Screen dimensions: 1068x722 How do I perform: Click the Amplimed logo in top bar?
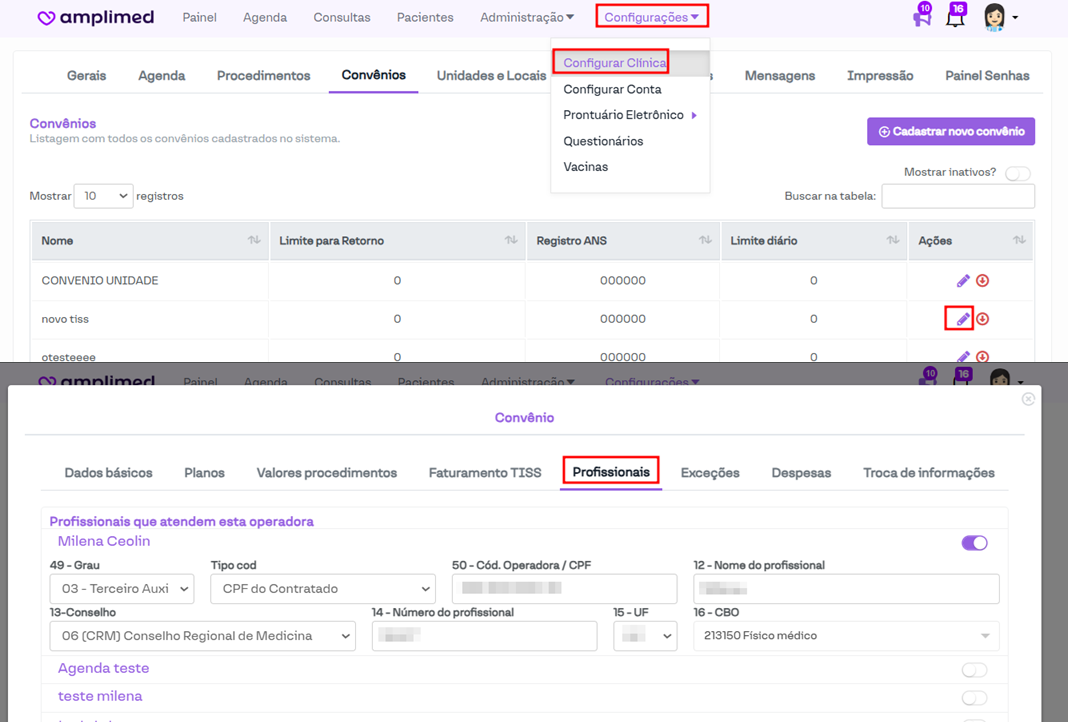pyautogui.click(x=96, y=17)
